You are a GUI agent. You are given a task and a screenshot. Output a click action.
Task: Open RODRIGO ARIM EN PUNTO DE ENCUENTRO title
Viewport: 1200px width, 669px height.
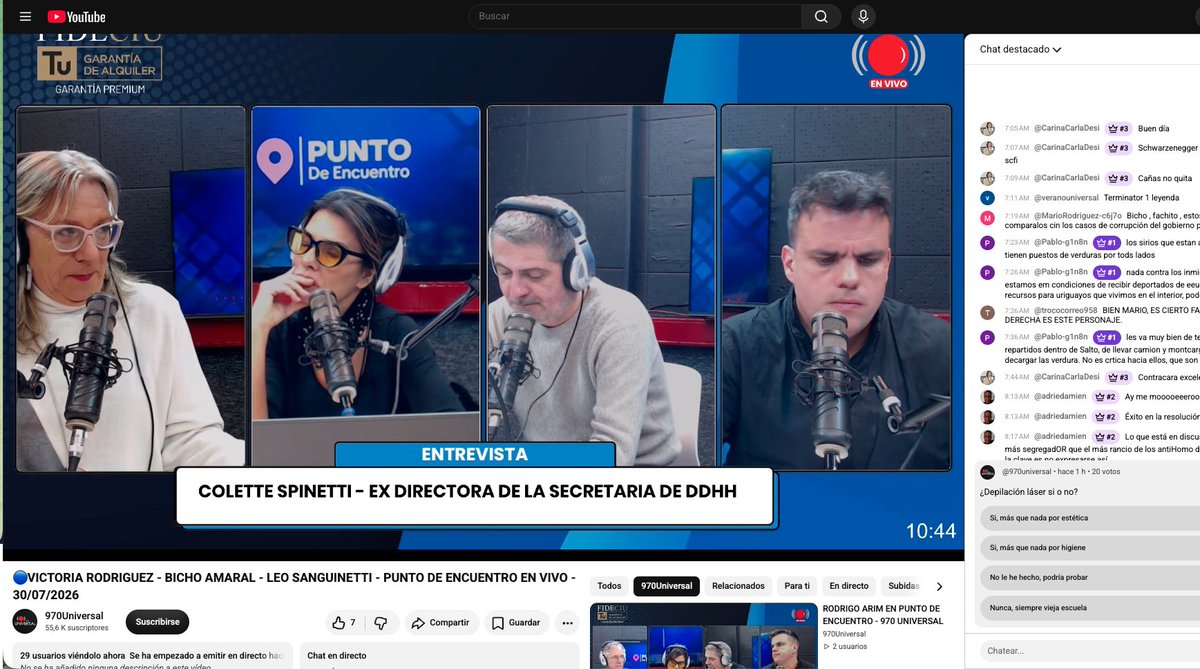882,614
